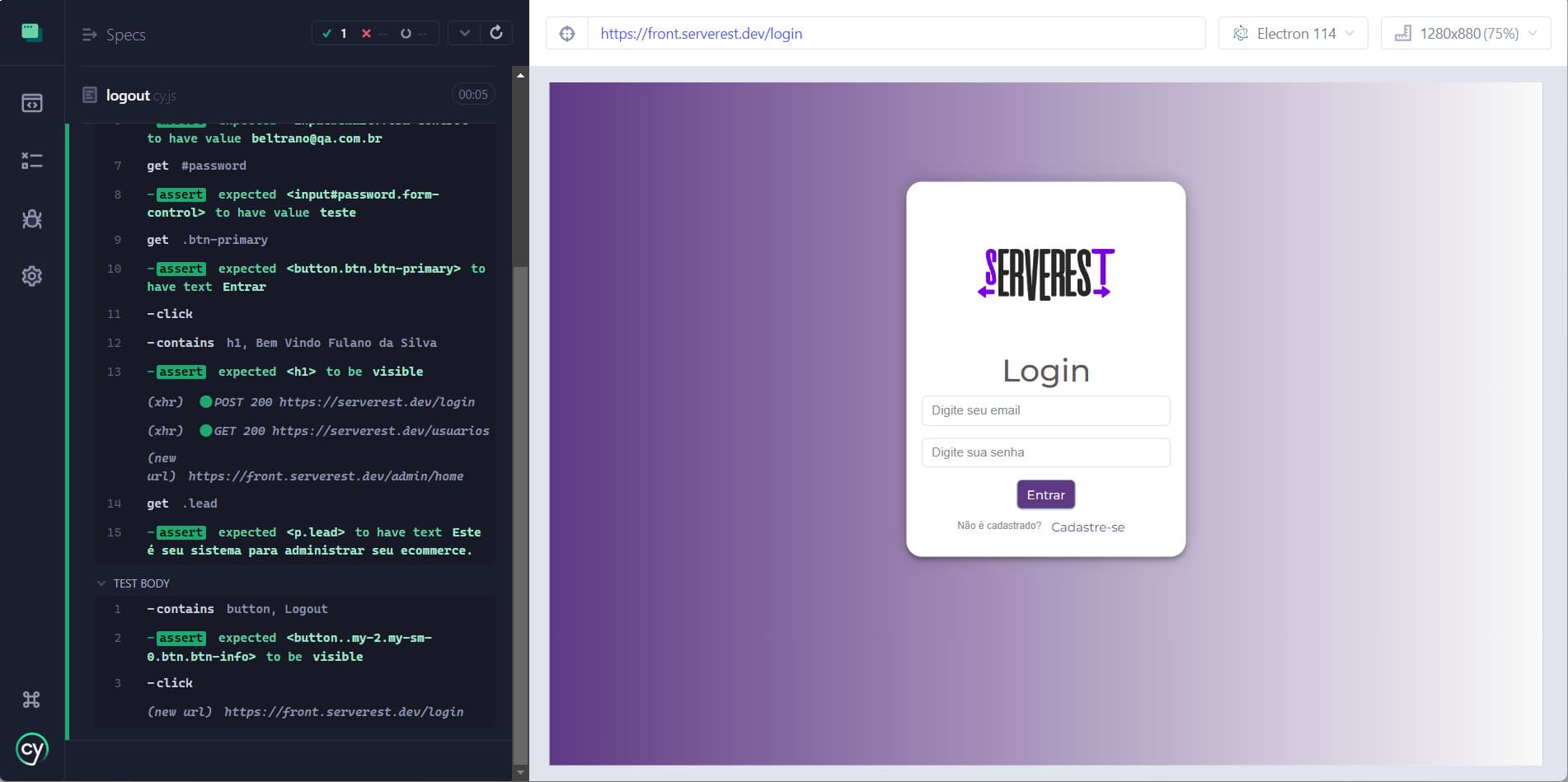Click the 'Digite seu email' input

[1045, 410]
